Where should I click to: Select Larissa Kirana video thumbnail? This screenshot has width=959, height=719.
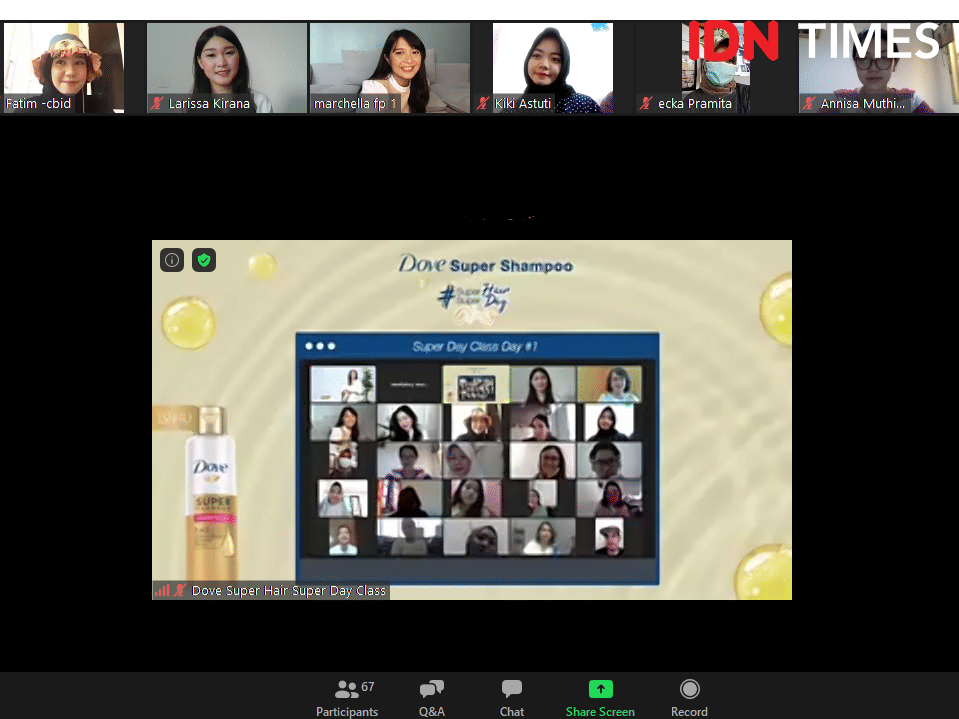(227, 68)
